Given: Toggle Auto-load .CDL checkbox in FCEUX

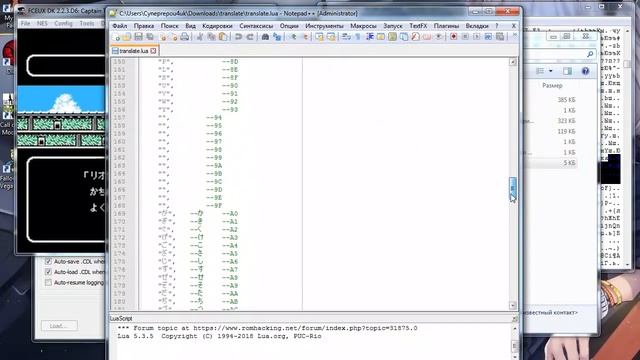Looking at the screenshot, I should tap(49, 272).
